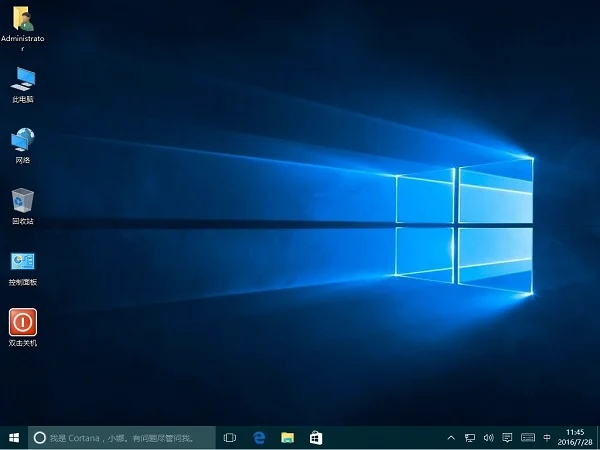Open the Windows Start menu
The width and height of the screenshot is (600, 450).
14,437
